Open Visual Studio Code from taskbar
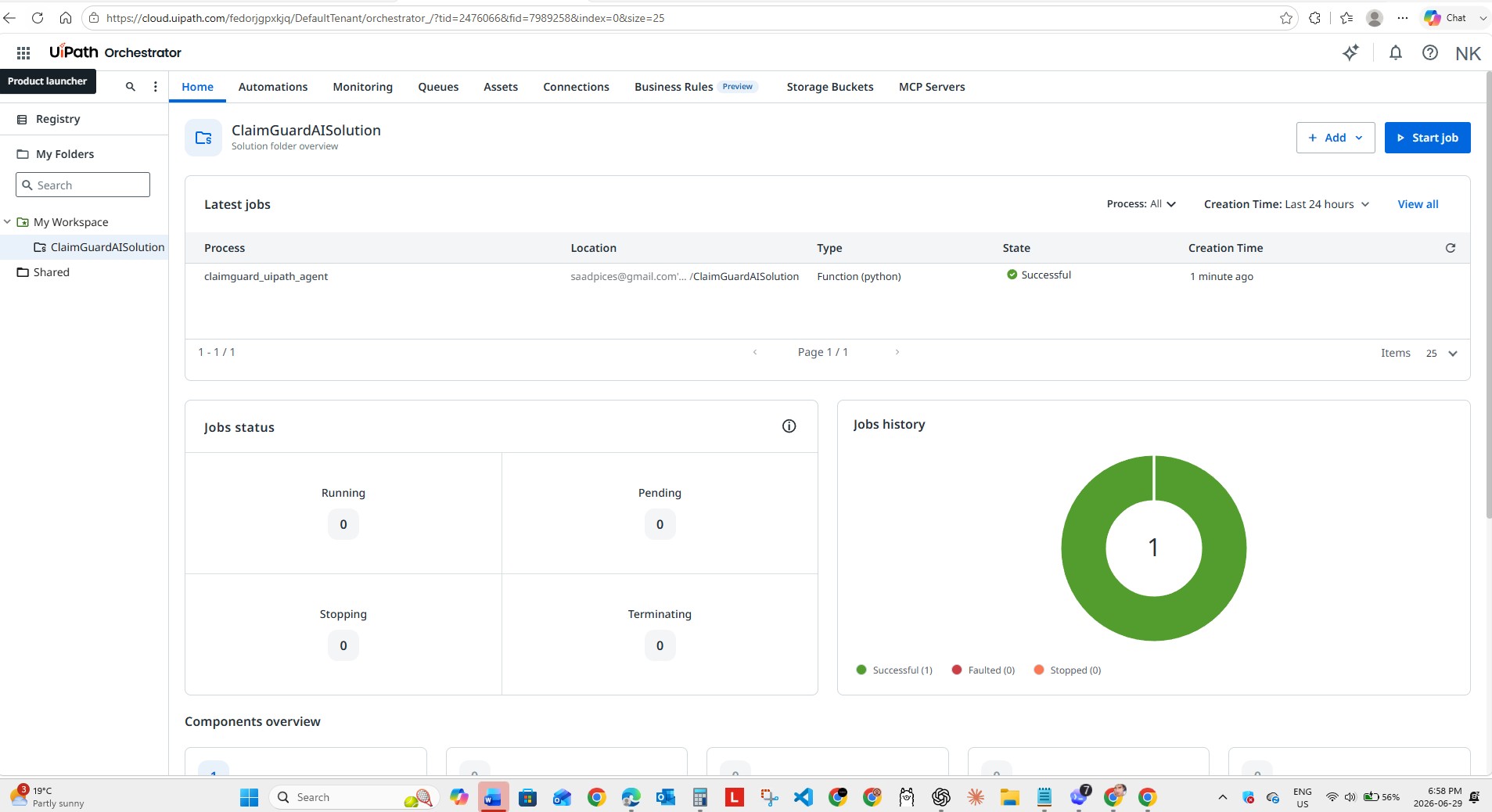The image size is (1492, 812). pos(804,797)
